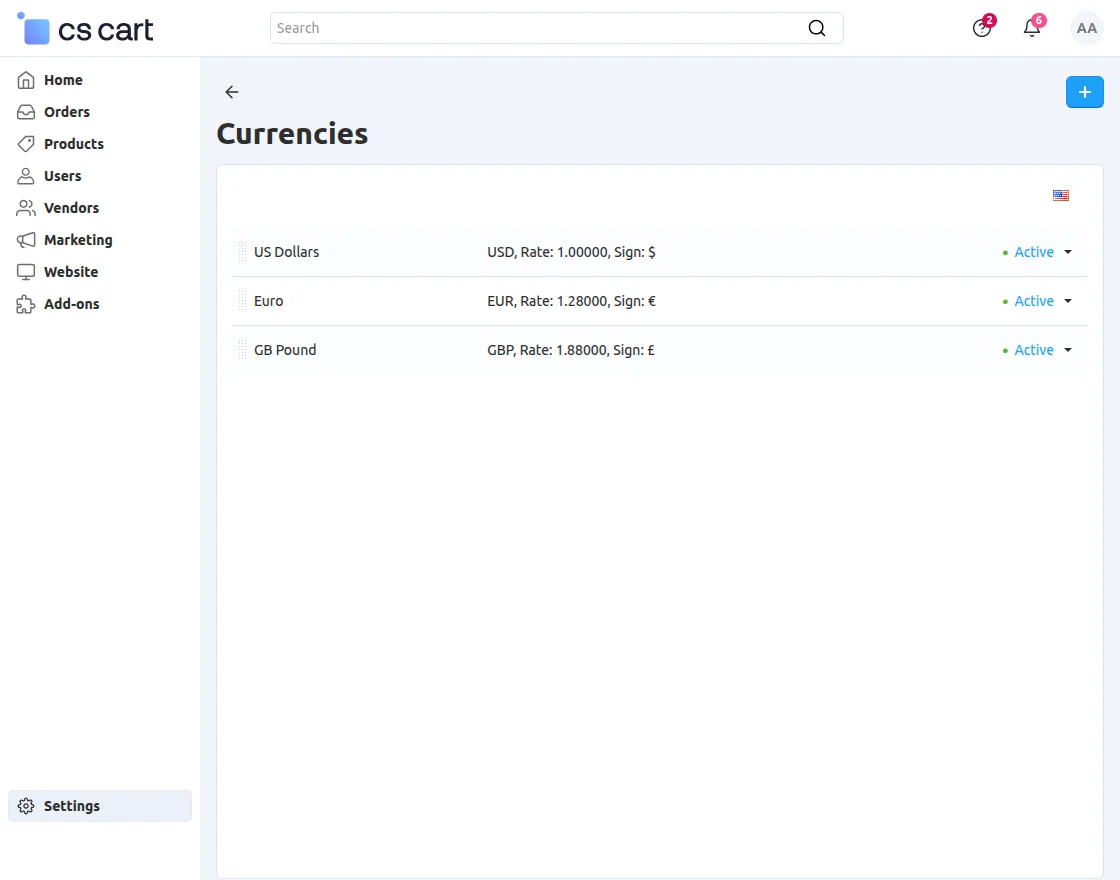Click the drag handle of Euro row
The image size is (1120, 880).
(x=243, y=301)
